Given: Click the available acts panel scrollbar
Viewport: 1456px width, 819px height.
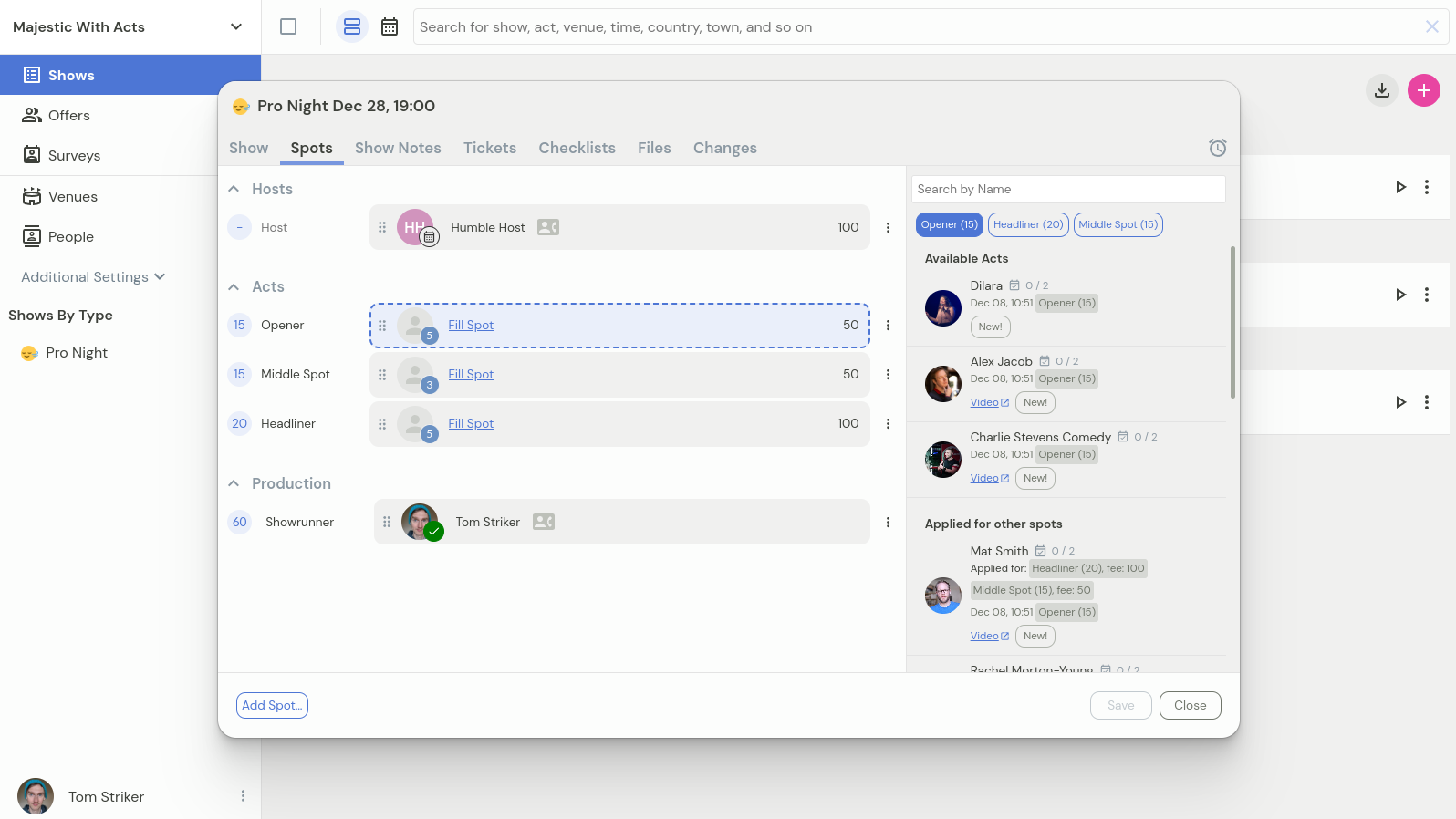Looking at the screenshot, I should (x=1232, y=323).
